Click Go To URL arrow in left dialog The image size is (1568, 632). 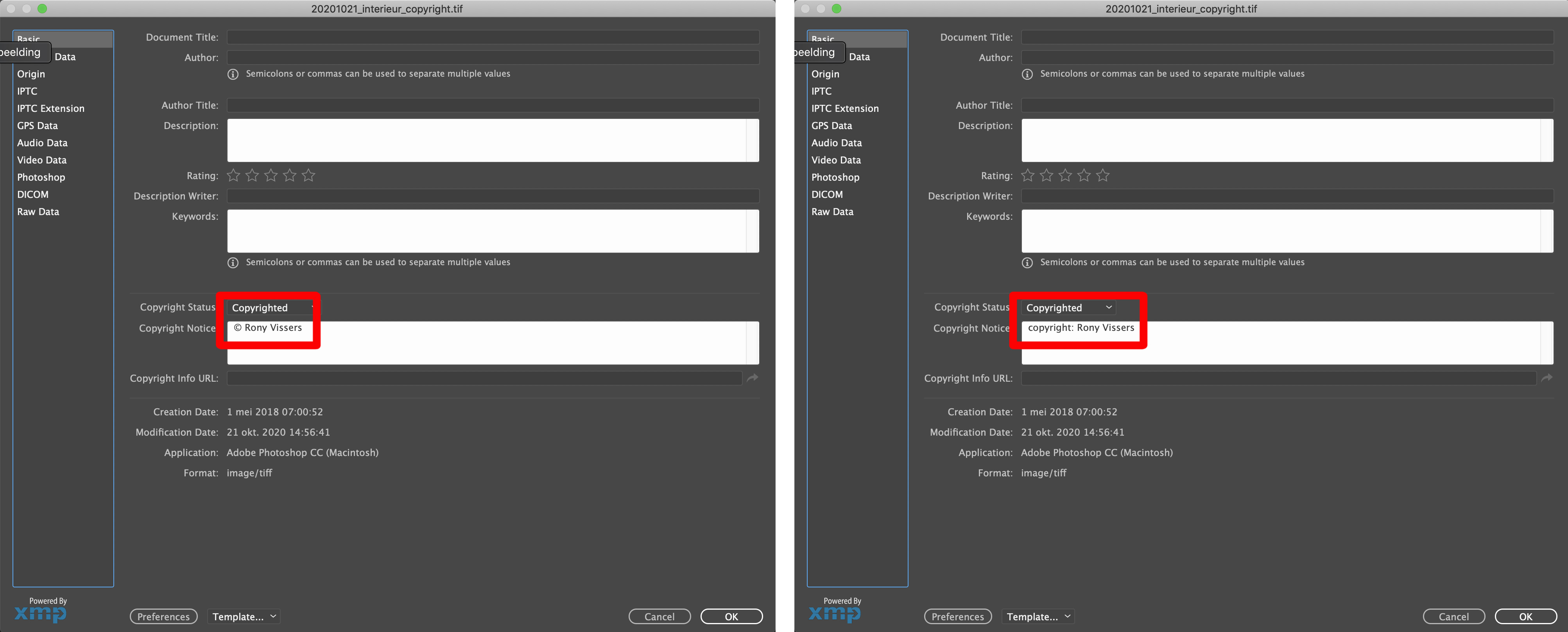click(753, 378)
